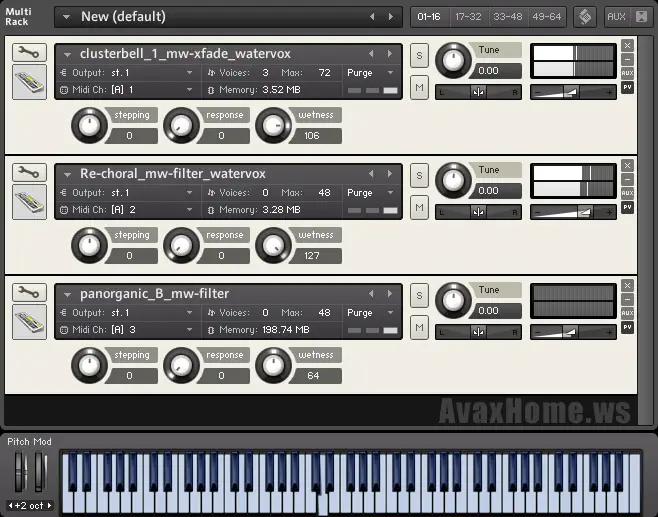Remove Re-choral instrument with its X button
Viewport: 658px width, 517px height.
click(627, 165)
